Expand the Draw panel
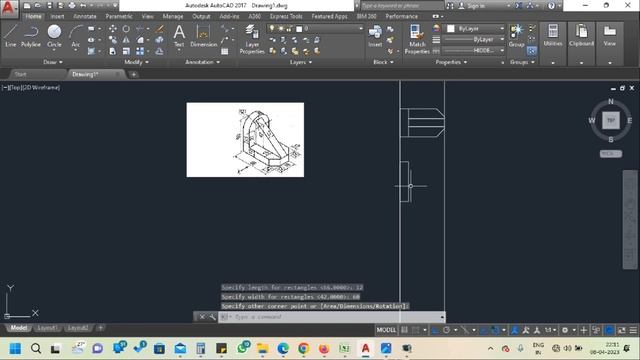 click(x=53, y=62)
